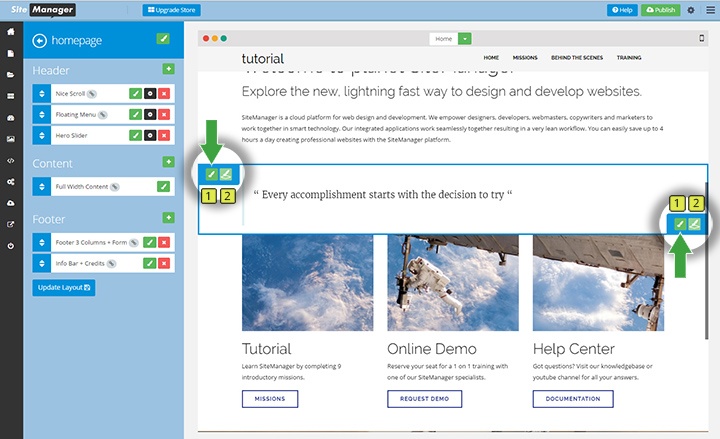
Task: Grab the reorder handle of Full Width Content row
Action: point(42,186)
